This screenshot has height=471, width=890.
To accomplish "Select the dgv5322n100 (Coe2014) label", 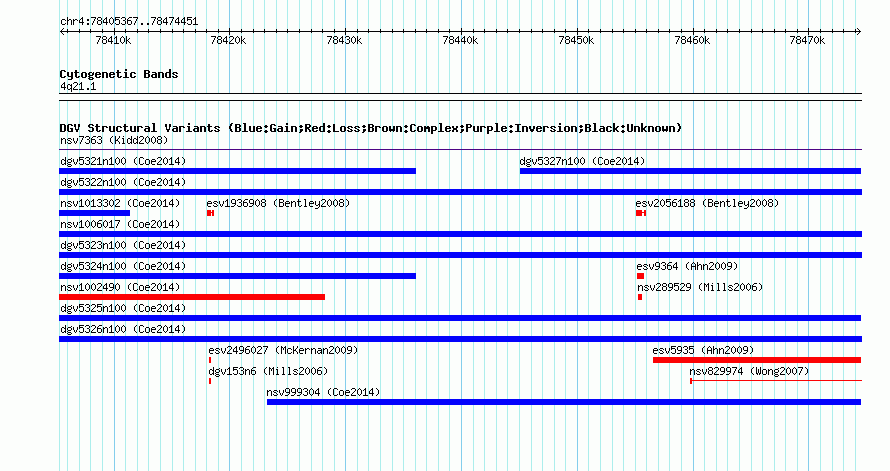I will click(x=123, y=182).
